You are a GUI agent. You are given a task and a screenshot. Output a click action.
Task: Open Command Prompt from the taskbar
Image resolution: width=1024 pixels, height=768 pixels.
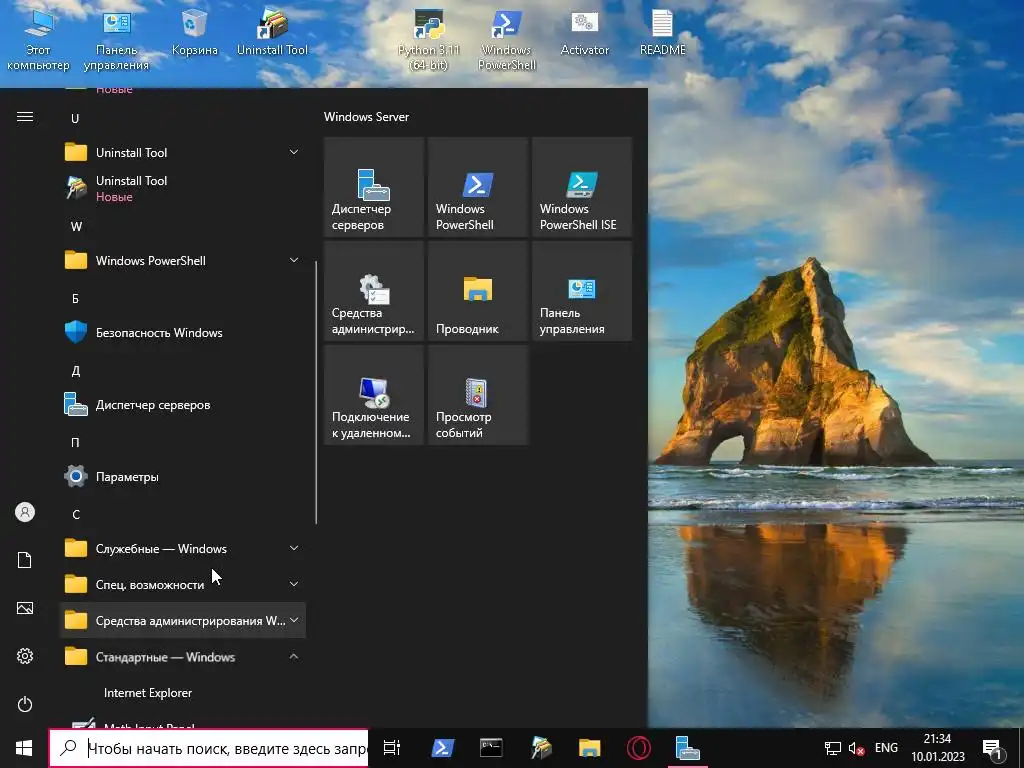coord(491,748)
